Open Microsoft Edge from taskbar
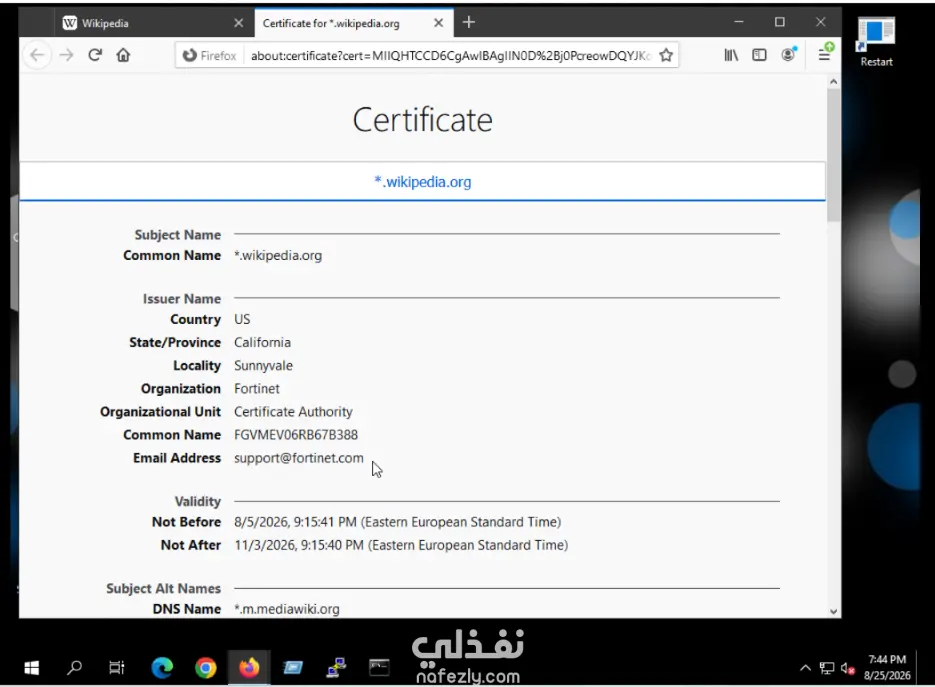 click(x=162, y=668)
